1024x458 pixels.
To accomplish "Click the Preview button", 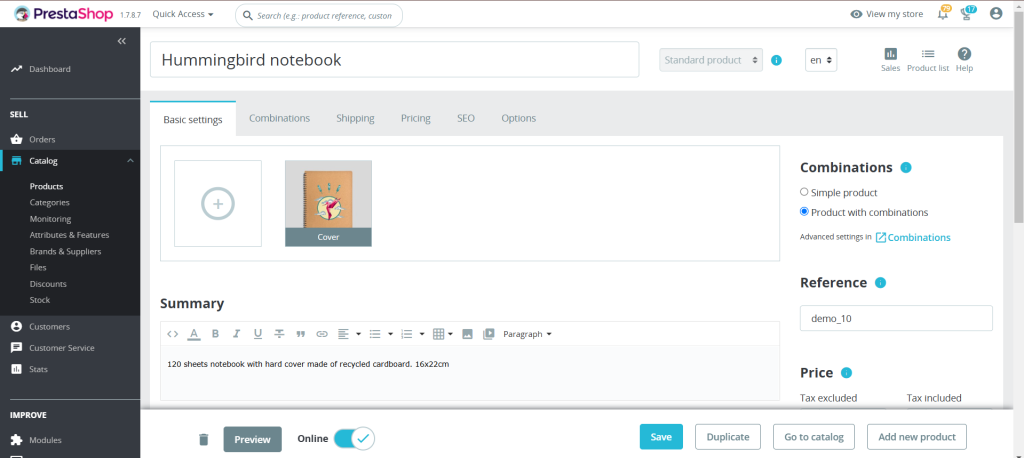I will (253, 439).
